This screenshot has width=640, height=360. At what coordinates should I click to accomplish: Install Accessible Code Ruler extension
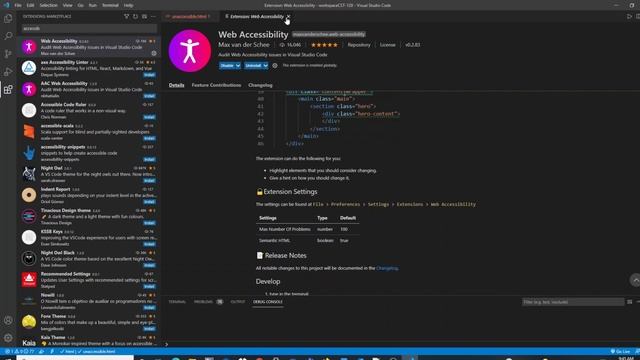[149, 117]
